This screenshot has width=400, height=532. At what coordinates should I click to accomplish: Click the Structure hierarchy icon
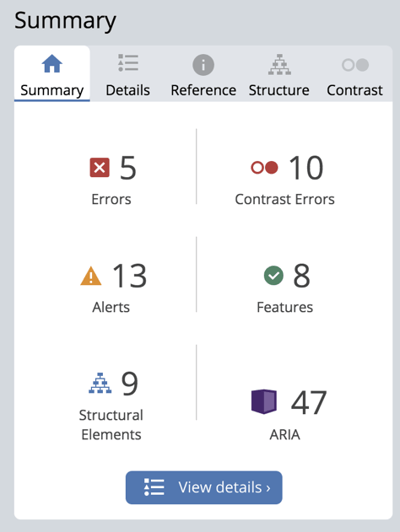click(x=280, y=64)
